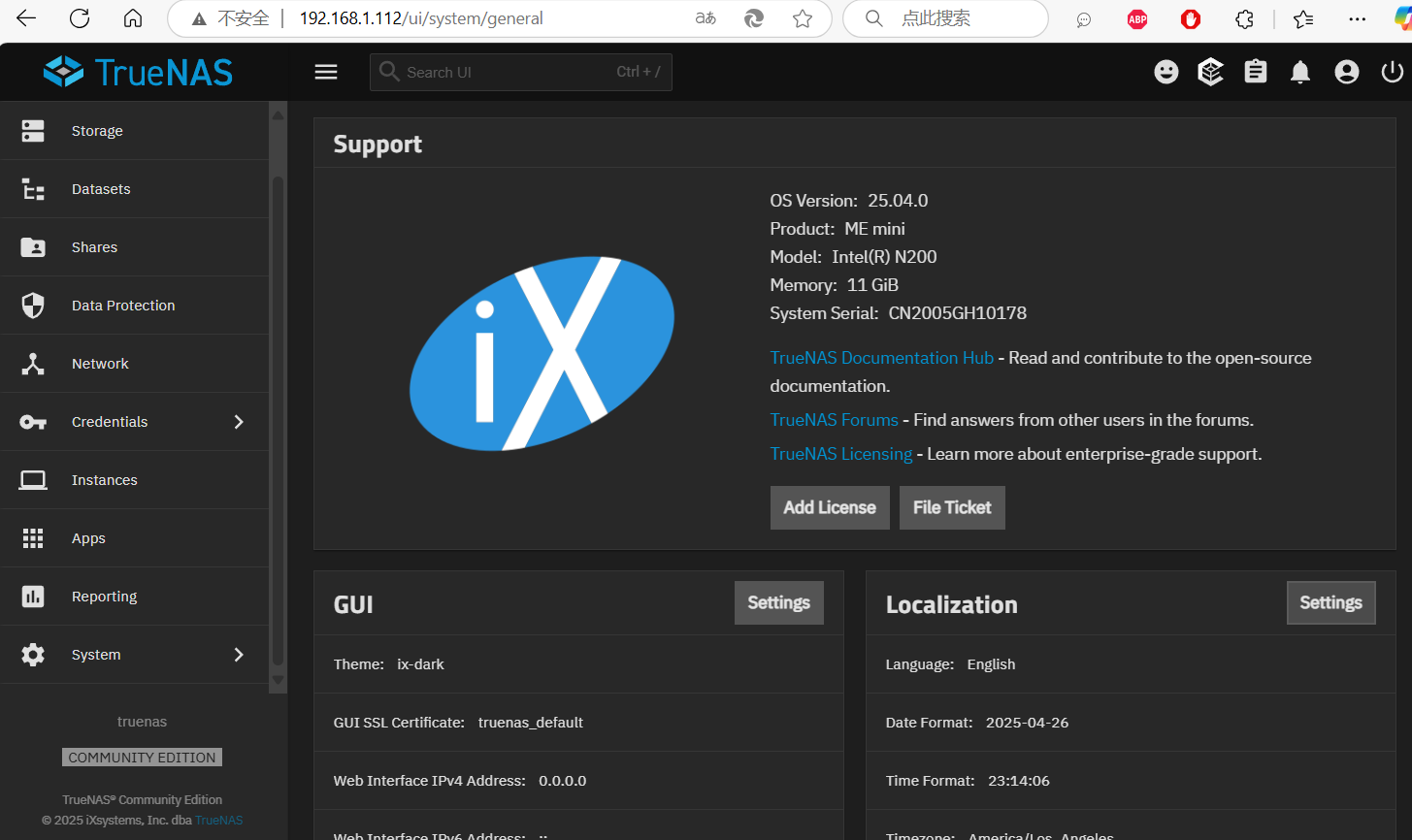Follow the TrueNAS Documentation Hub link
Image resolution: width=1412 pixels, height=840 pixels.
(881, 358)
